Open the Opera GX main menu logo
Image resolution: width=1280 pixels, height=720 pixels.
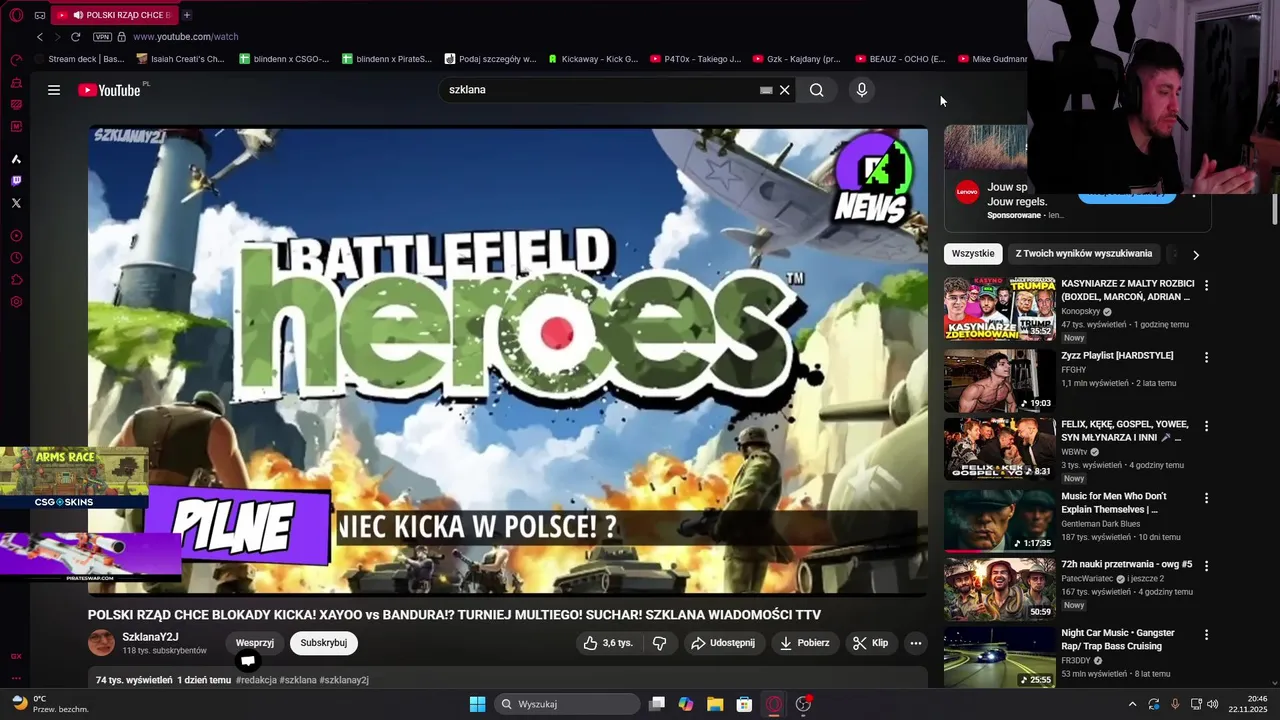16,15
